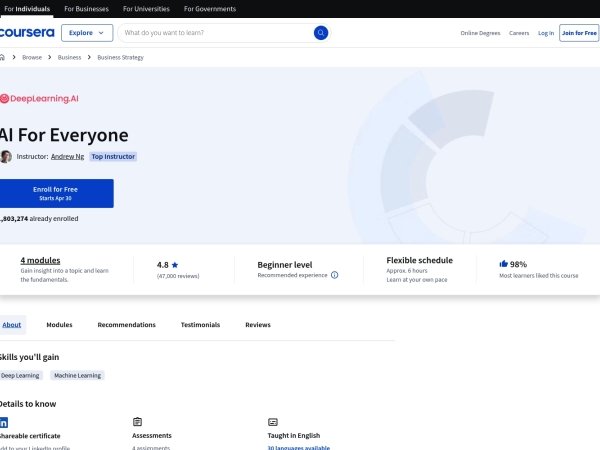Click 'Most learners liked this course' text
600x450 pixels.
(539, 276)
